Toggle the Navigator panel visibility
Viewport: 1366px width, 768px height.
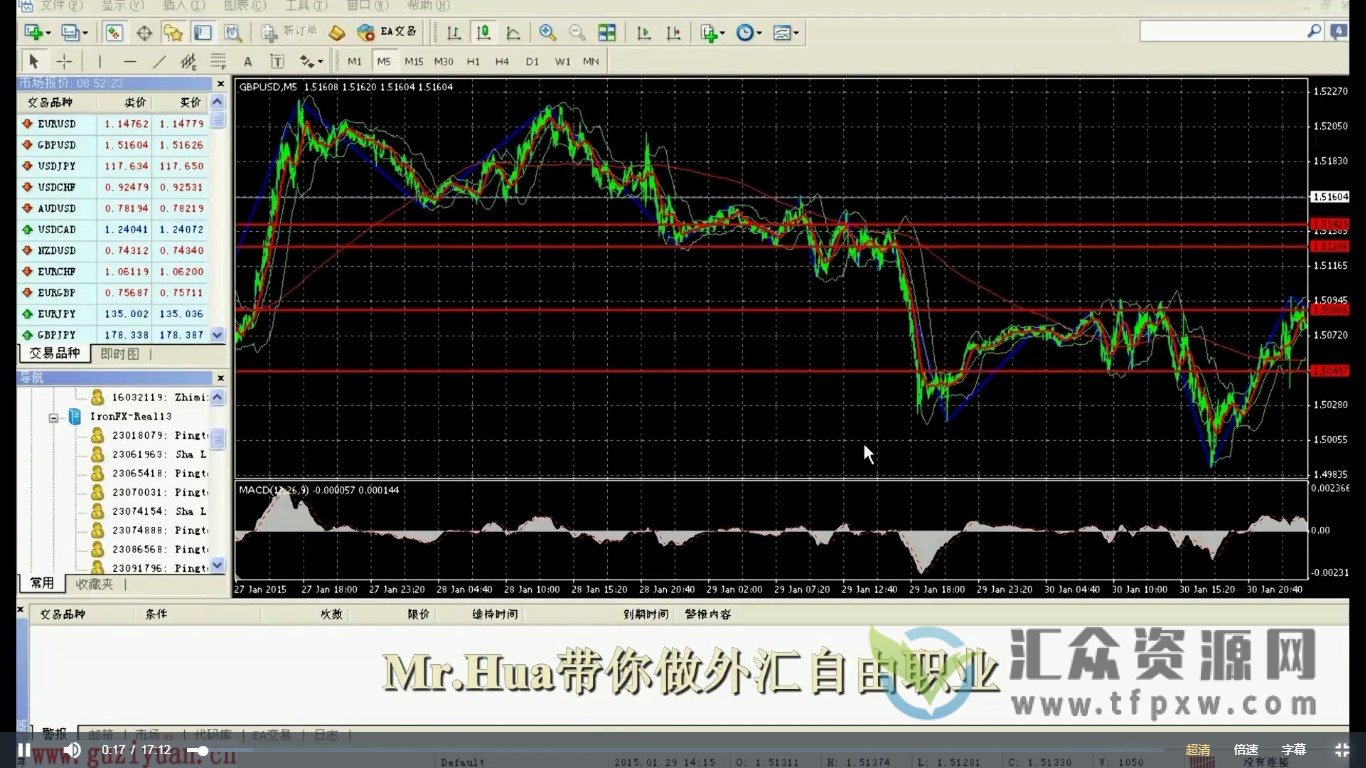[173, 32]
